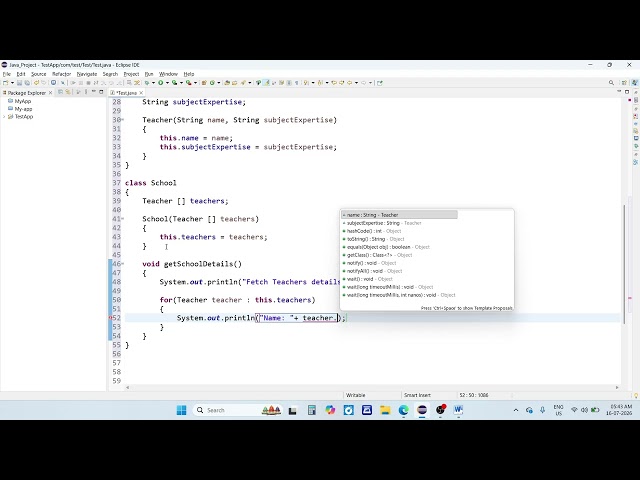
Task: Open the New Java Class dropdown arrow
Action: click(219, 83)
